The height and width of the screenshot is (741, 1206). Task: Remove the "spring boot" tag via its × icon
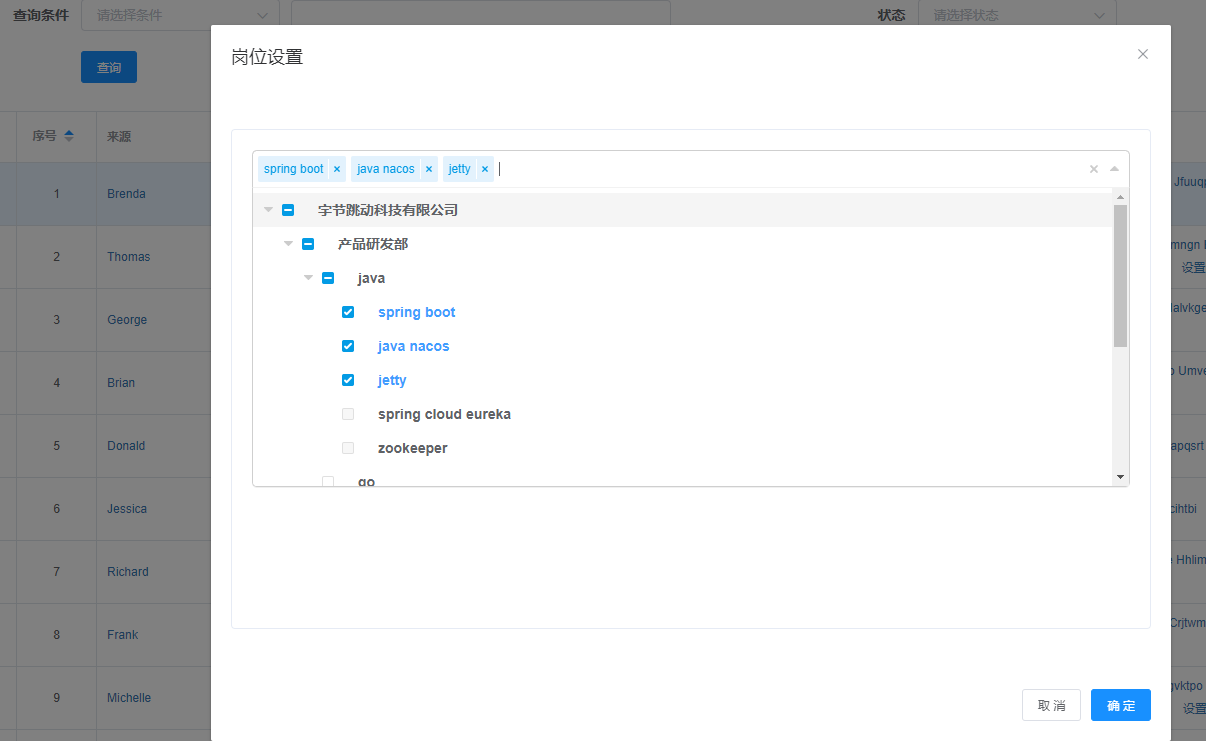[337, 168]
